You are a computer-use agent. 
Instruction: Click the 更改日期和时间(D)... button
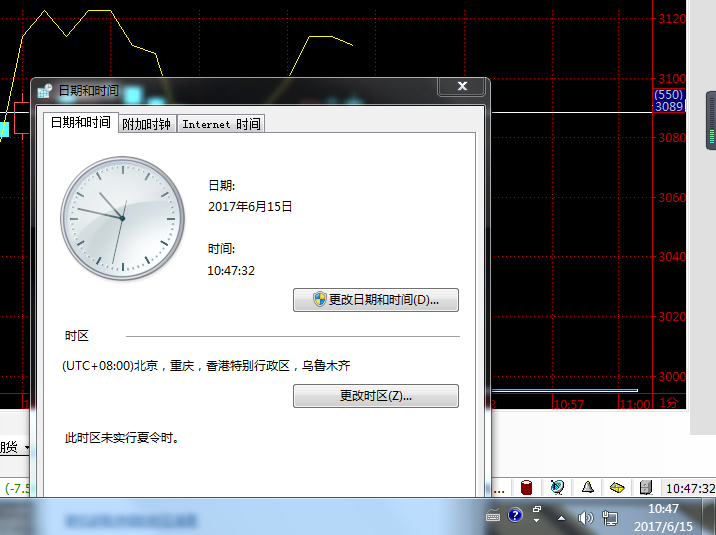376,300
